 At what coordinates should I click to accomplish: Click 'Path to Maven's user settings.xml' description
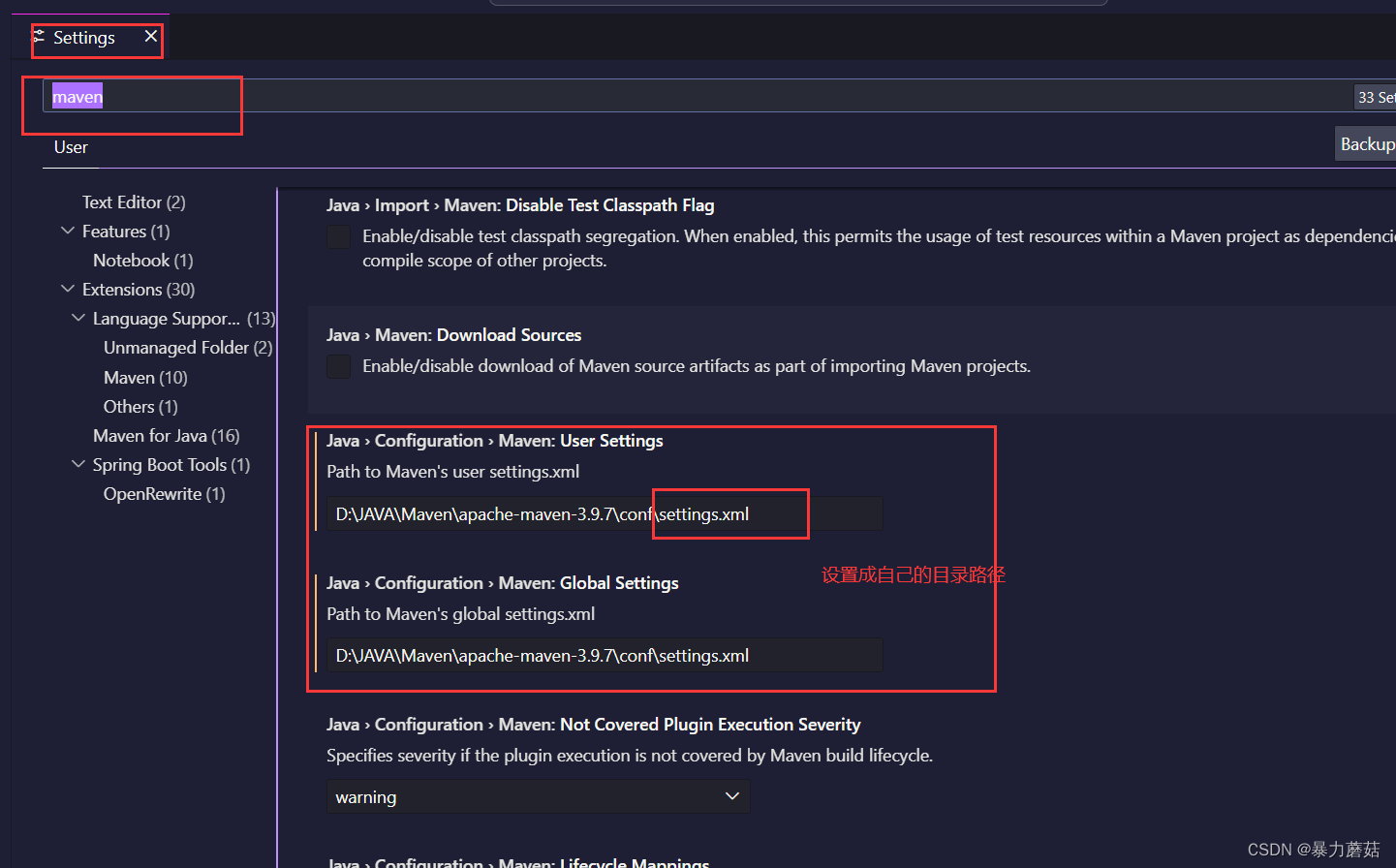[453, 472]
